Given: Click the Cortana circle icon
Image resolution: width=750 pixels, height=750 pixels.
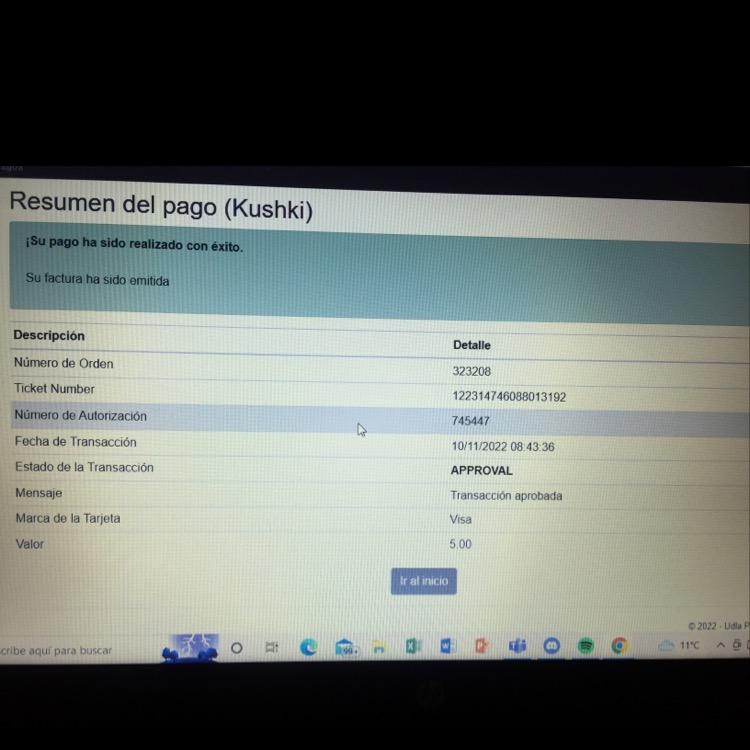Looking at the screenshot, I should (237, 648).
